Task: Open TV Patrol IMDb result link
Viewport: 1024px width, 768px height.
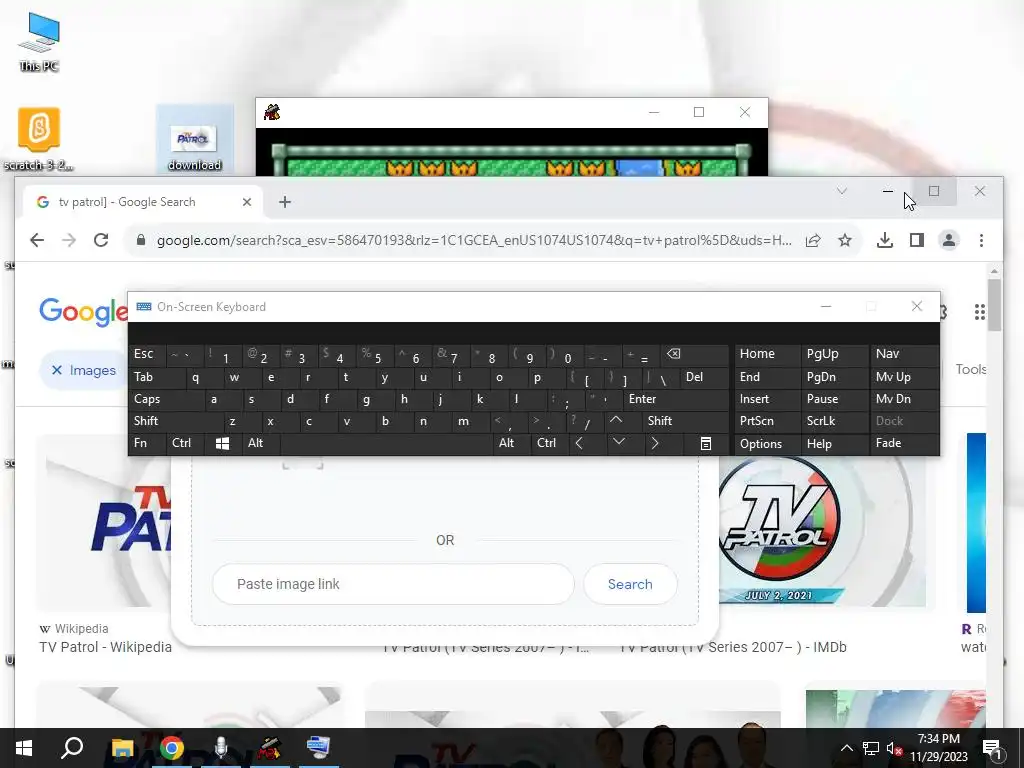Action: (x=733, y=647)
